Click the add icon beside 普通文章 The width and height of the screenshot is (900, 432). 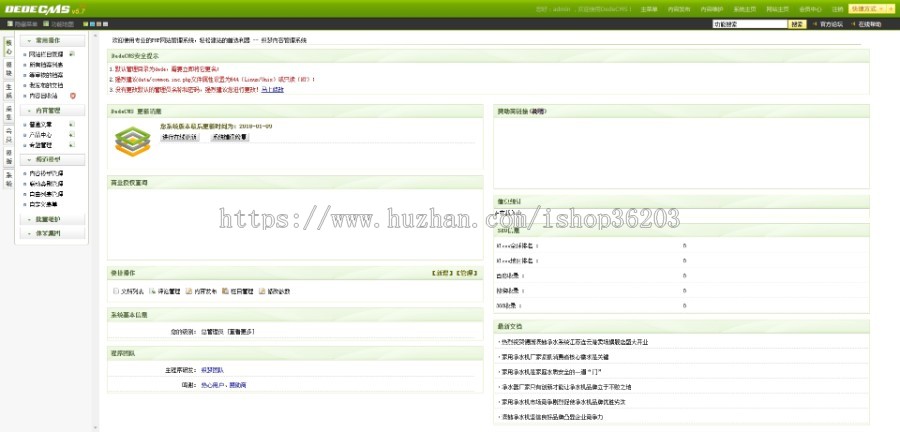[x=72, y=125]
